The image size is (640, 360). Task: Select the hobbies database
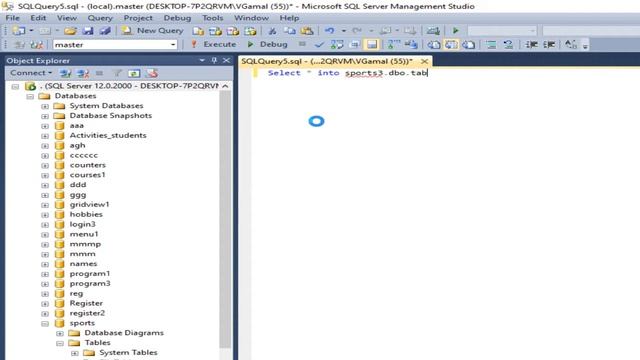click(86, 214)
